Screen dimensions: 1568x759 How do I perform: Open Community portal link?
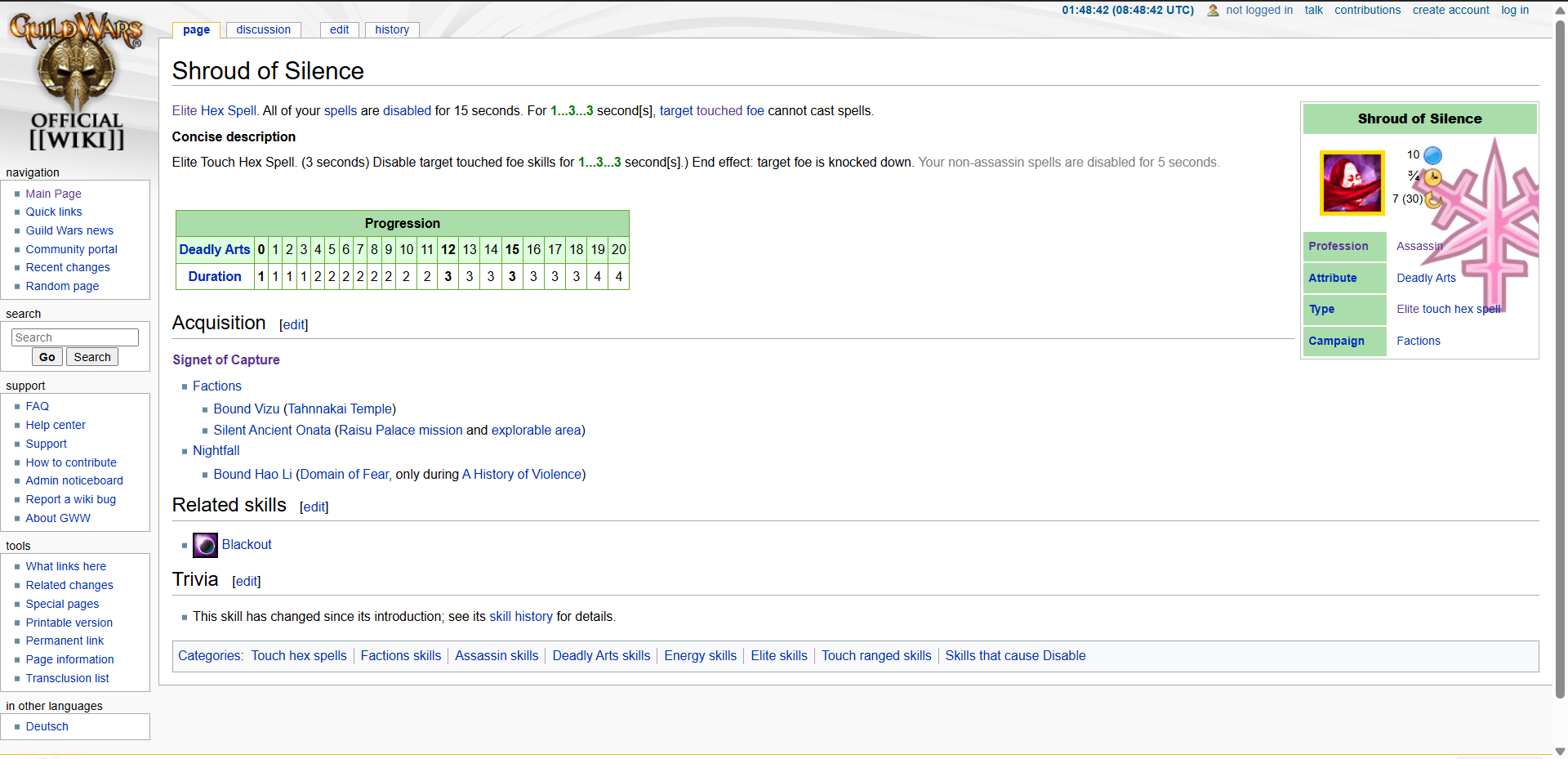pos(71,249)
